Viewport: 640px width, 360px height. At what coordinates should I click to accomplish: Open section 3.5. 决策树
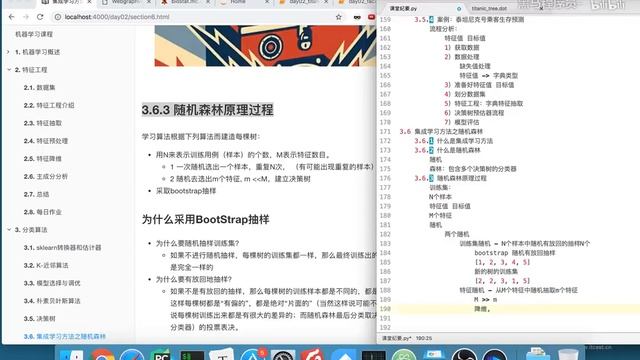(x=39, y=318)
